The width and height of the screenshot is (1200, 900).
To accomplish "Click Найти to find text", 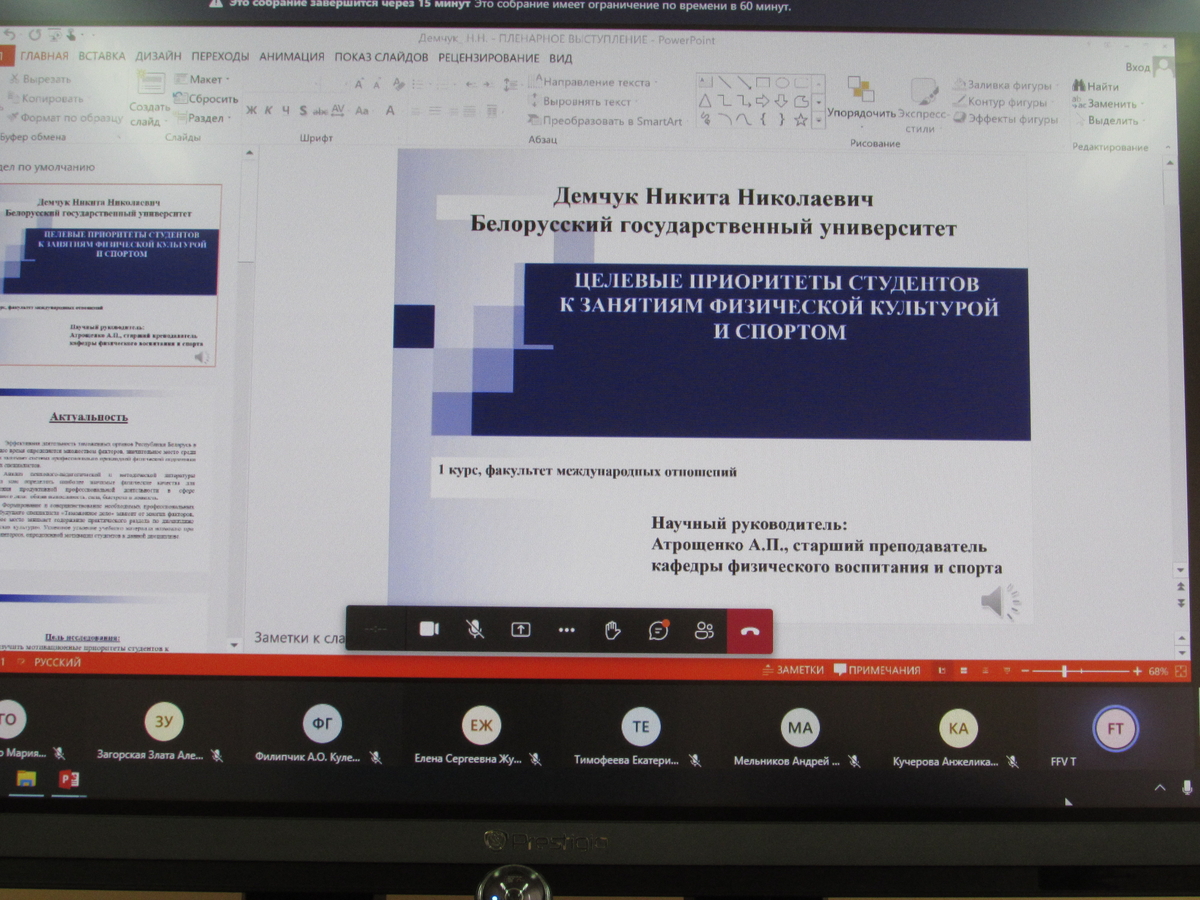I will click(1096, 87).
